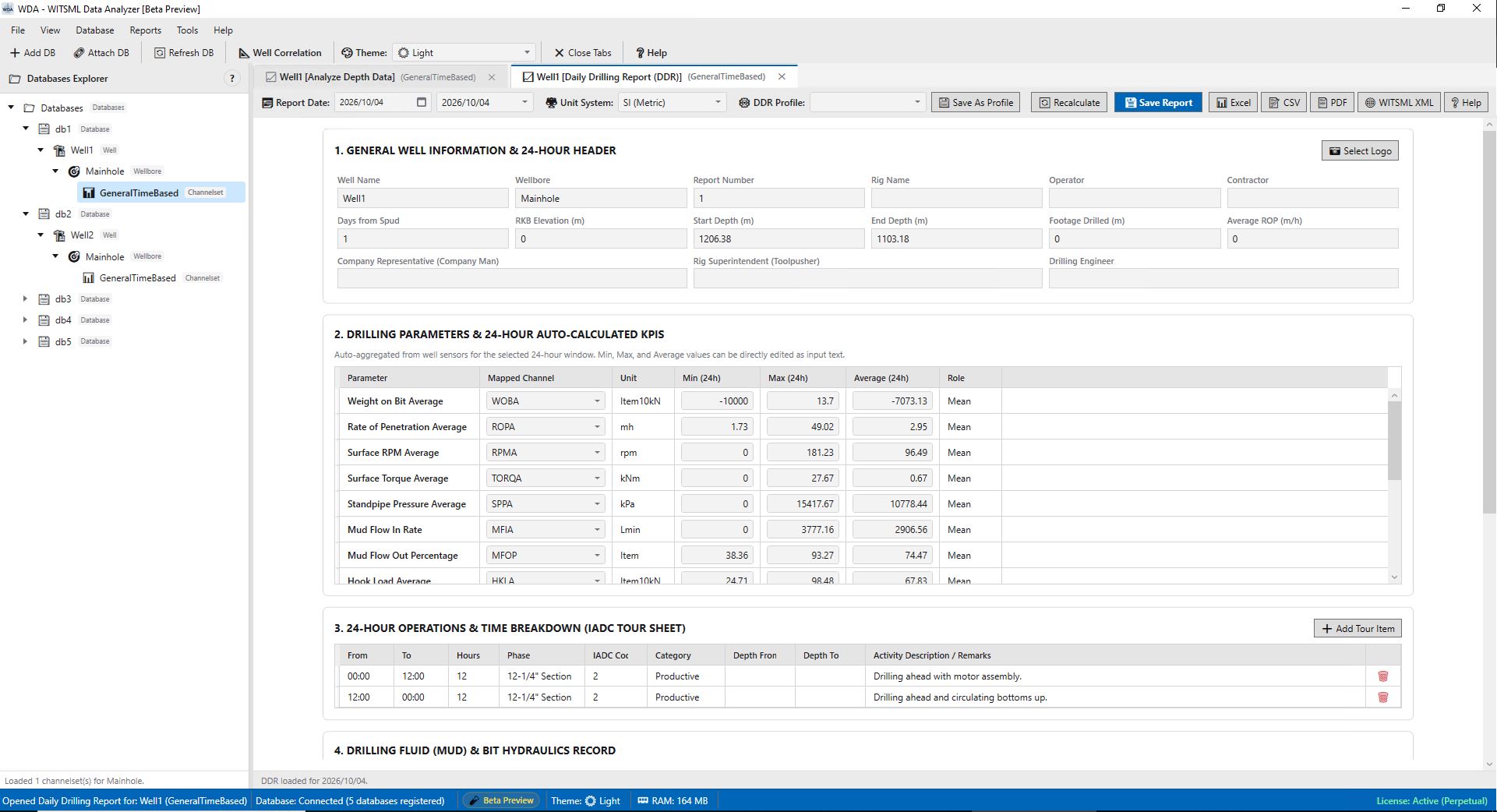Click the Databases Explorer question mark

[232, 79]
